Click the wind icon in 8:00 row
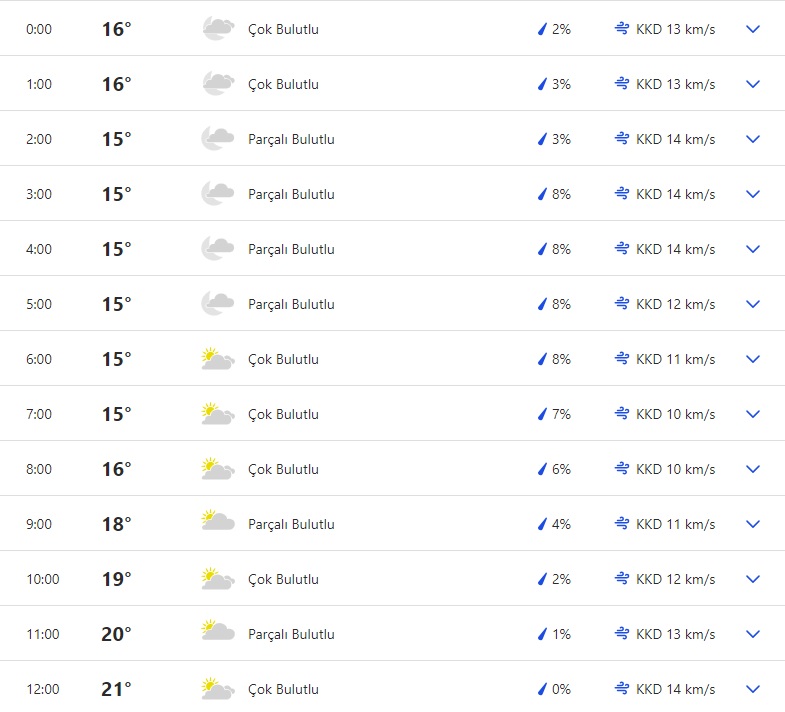The image size is (785, 712). point(622,469)
